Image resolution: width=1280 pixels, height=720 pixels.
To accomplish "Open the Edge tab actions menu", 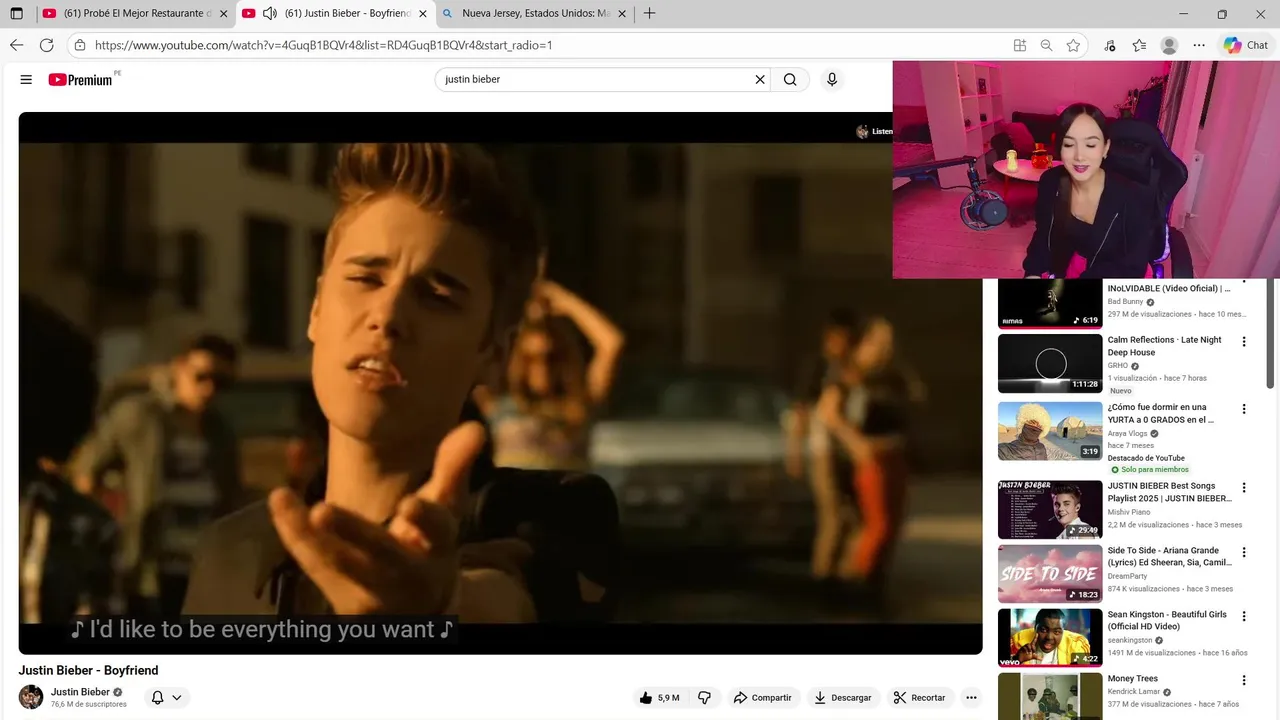I will coord(16,14).
